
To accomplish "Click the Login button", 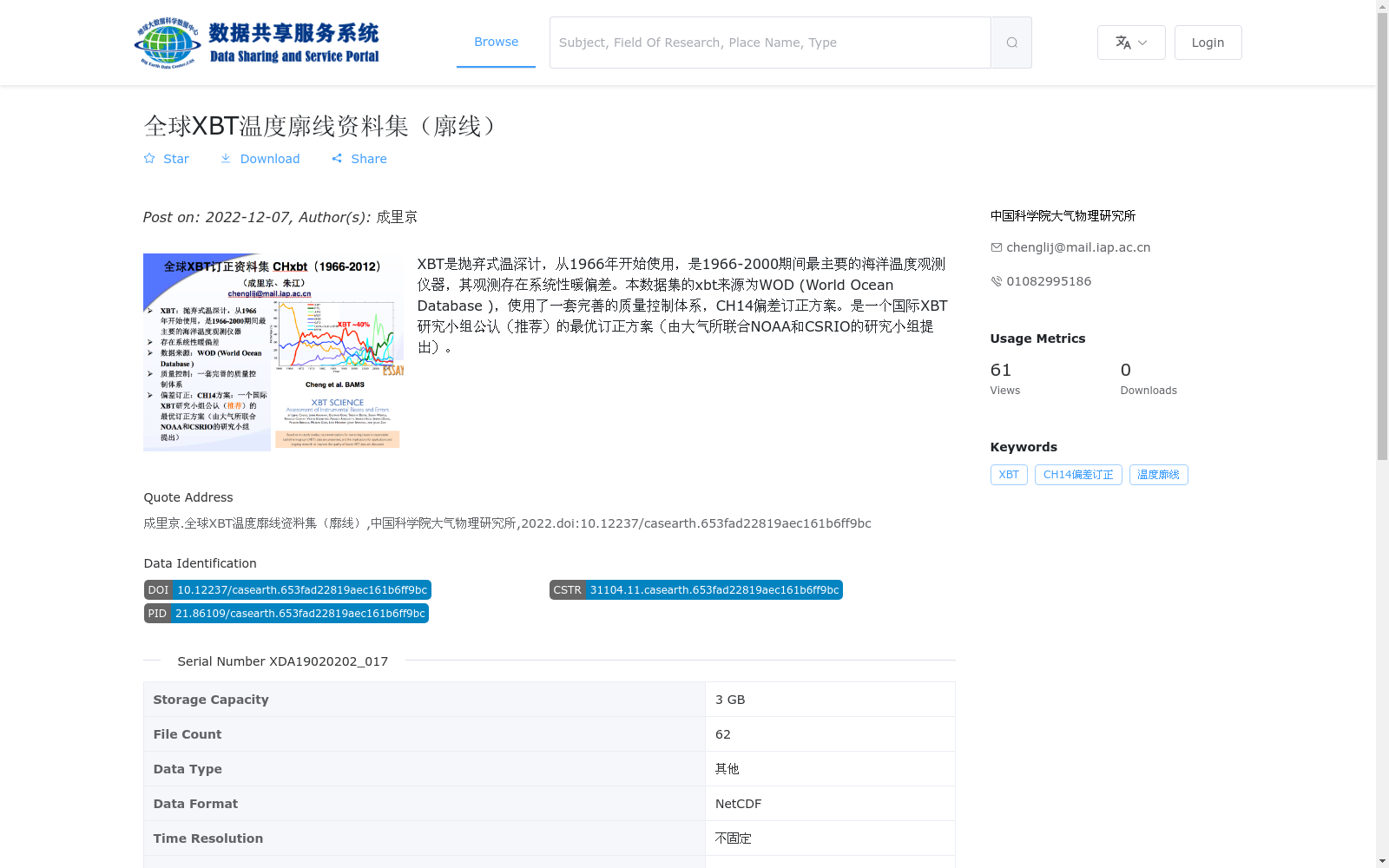I will tap(1208, 43).
